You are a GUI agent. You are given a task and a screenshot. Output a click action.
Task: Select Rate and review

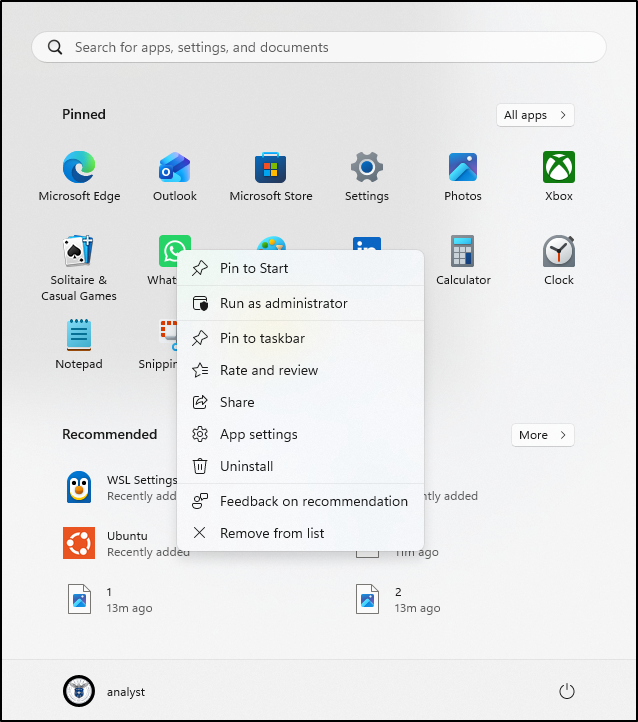(300, 370)
